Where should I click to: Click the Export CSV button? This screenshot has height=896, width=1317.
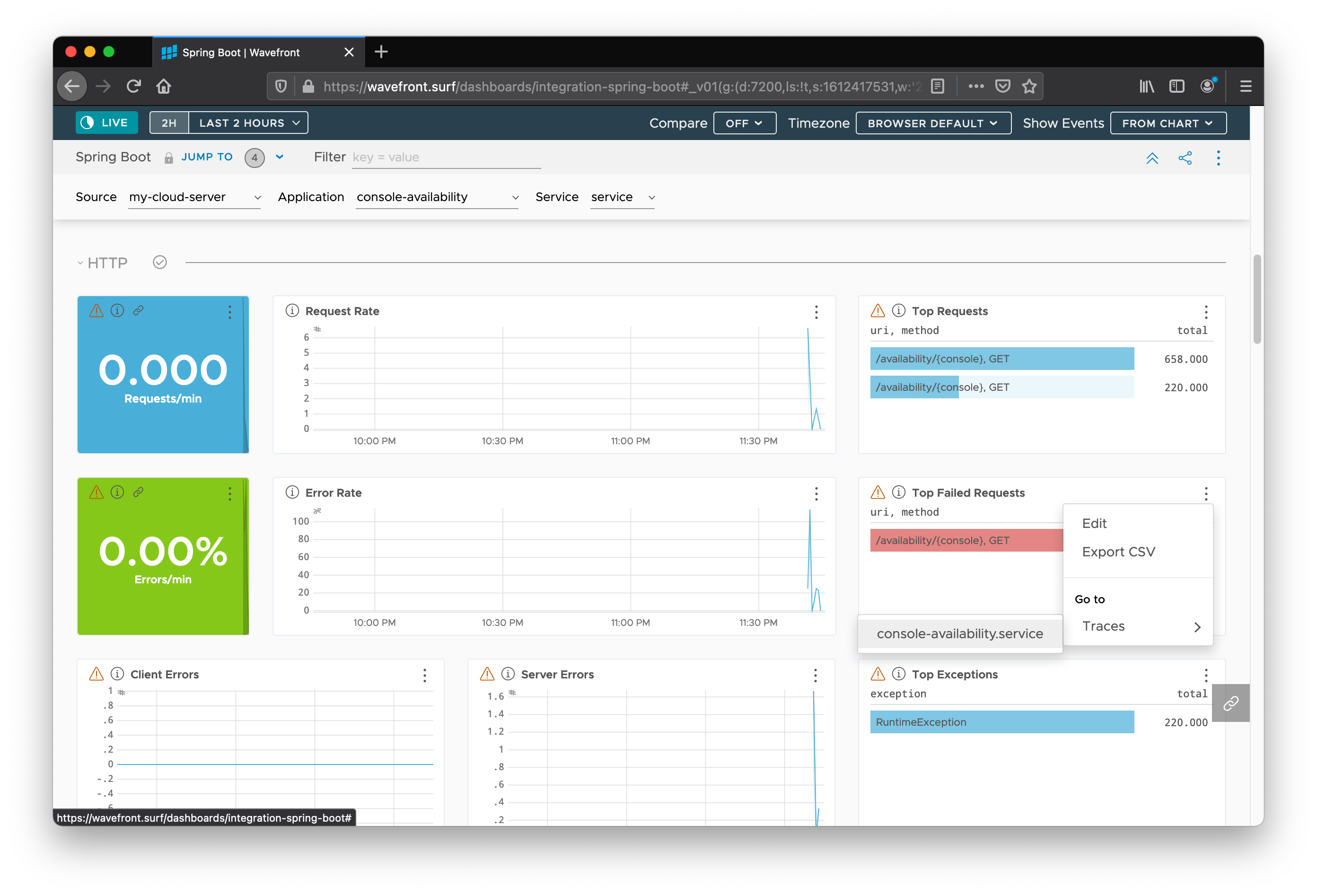[1118, 551]
